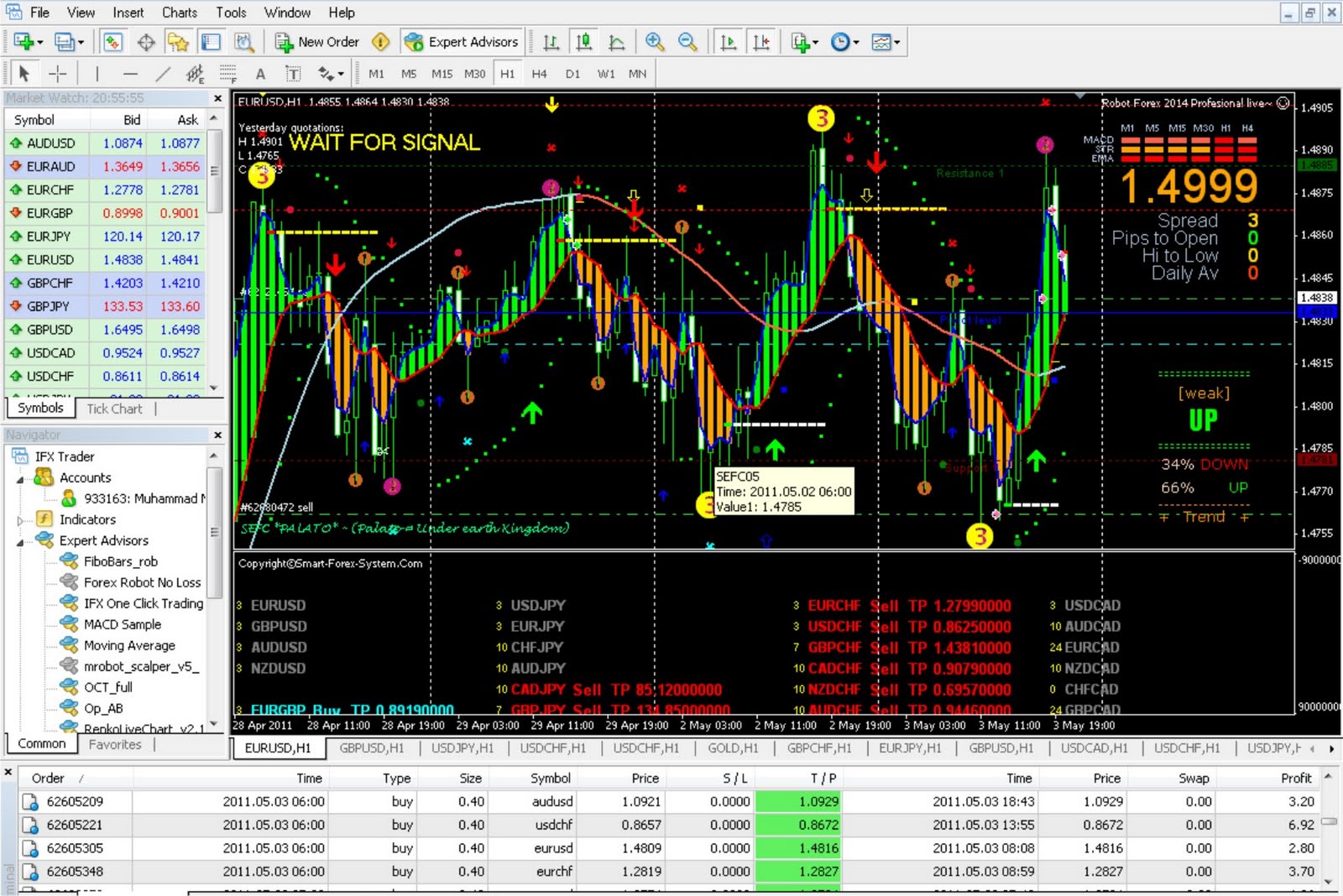
Task: Toggle the Terminal window button
Action: click(211, 42)
